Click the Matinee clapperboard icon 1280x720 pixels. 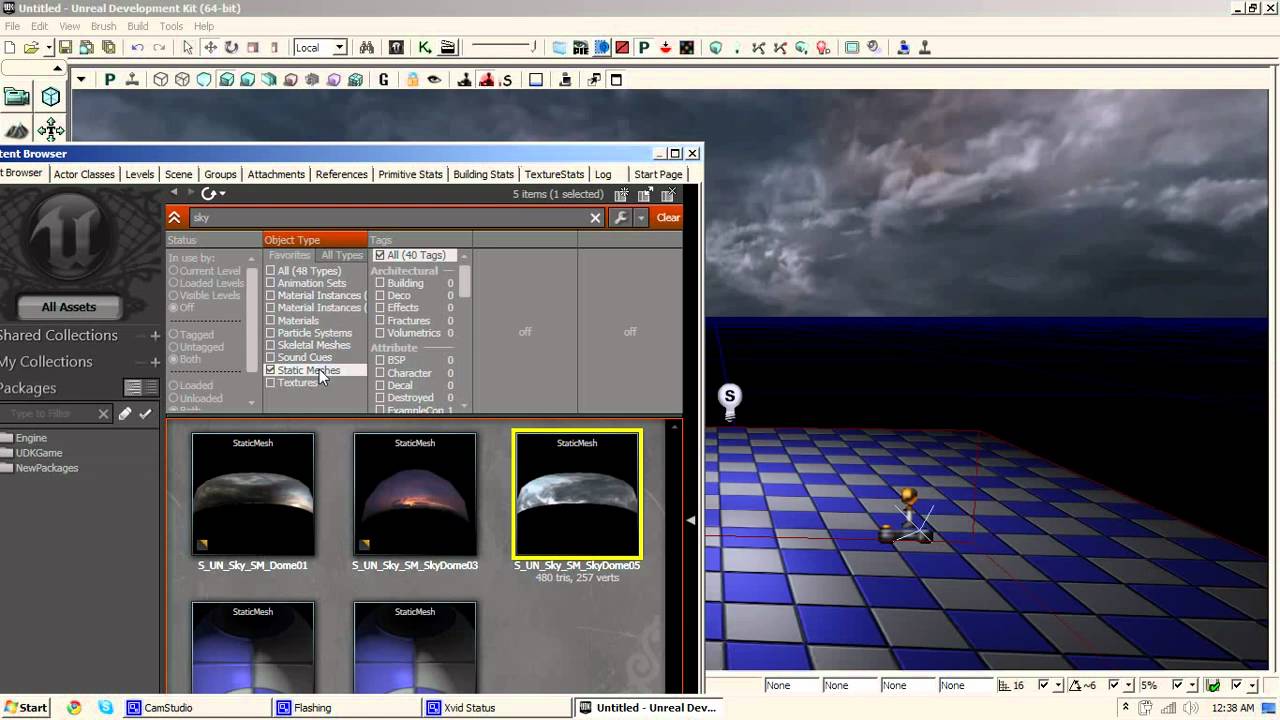pos(447,47)
